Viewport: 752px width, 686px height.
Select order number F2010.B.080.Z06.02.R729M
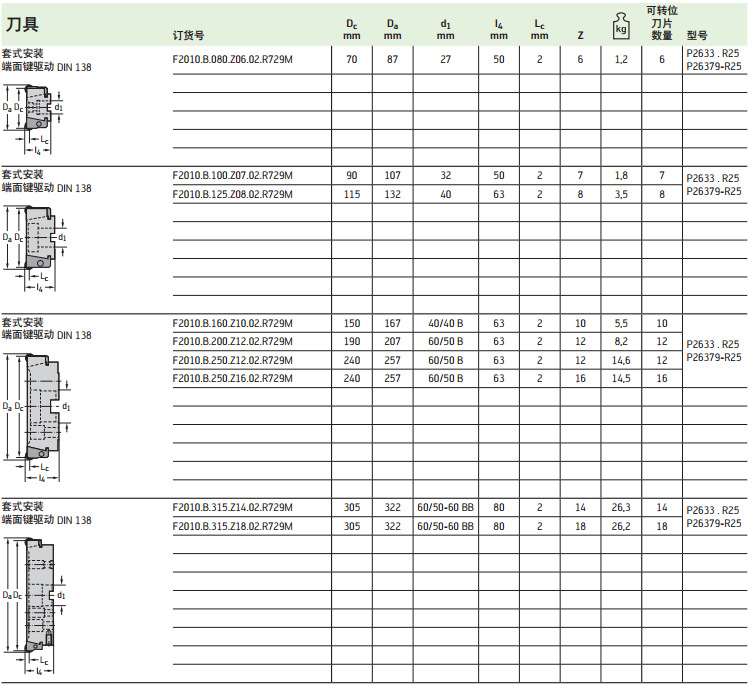pos(232,60)
